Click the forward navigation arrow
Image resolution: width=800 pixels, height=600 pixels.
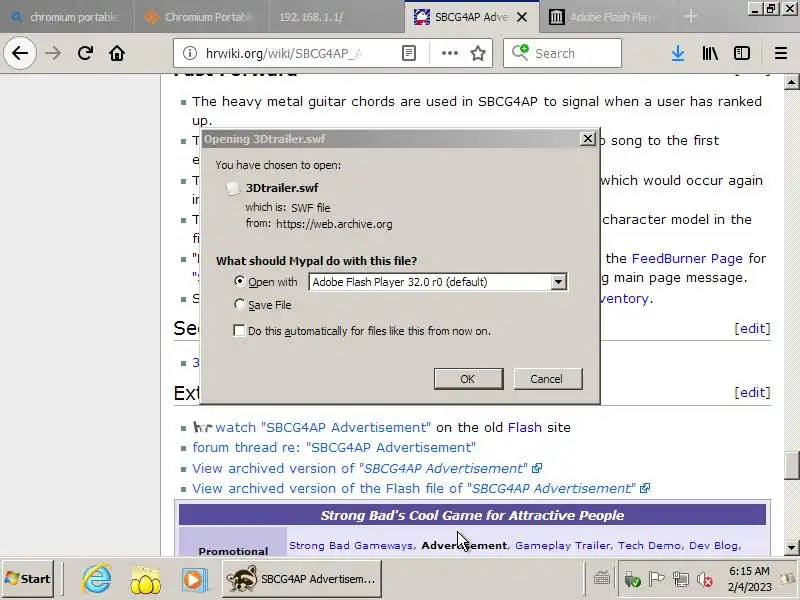click(53, 53)
